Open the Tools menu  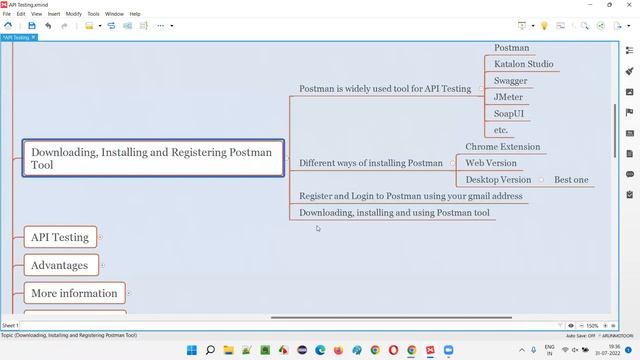coord(93,14)
